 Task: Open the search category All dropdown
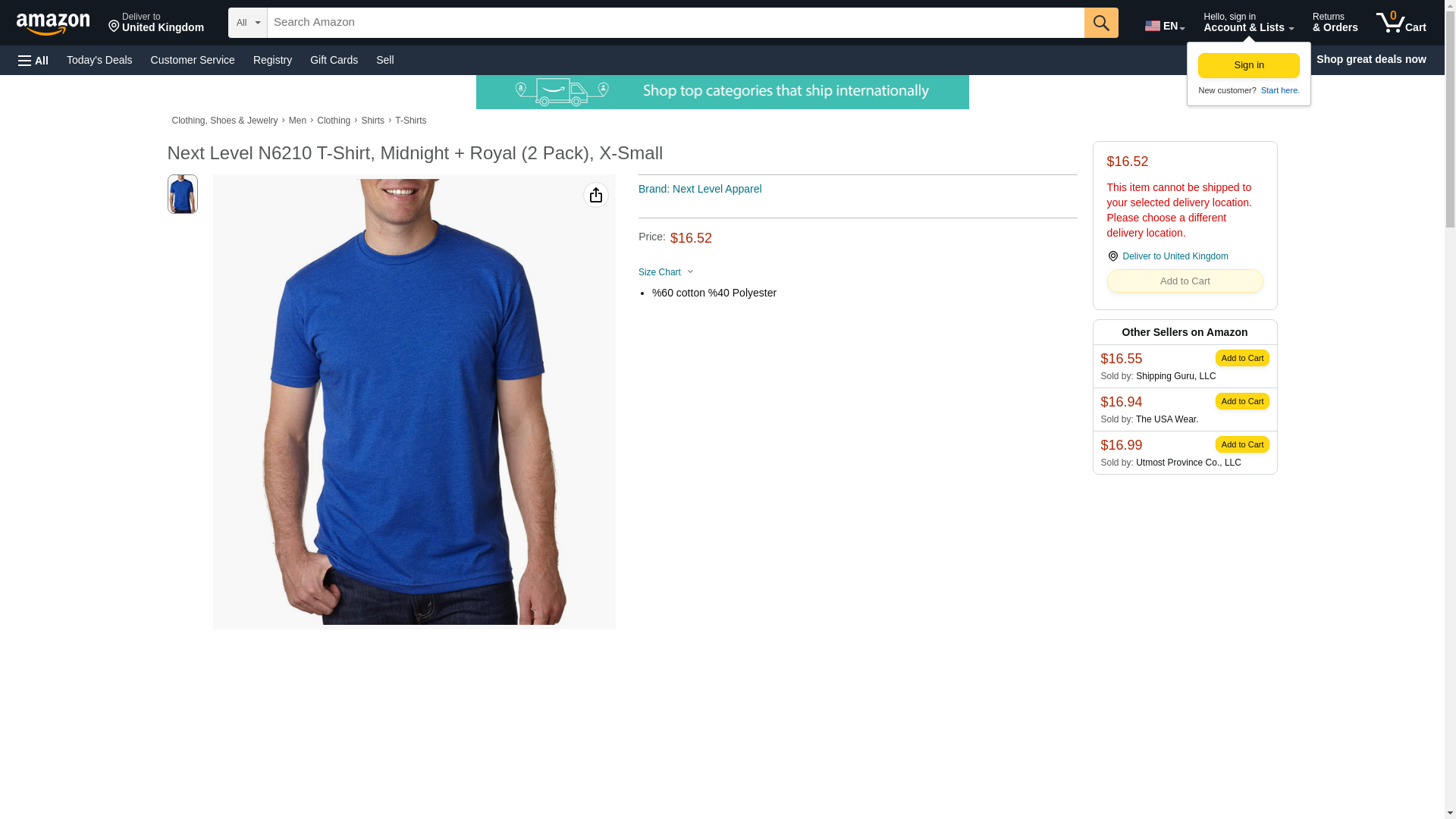(x=248, y=23)
